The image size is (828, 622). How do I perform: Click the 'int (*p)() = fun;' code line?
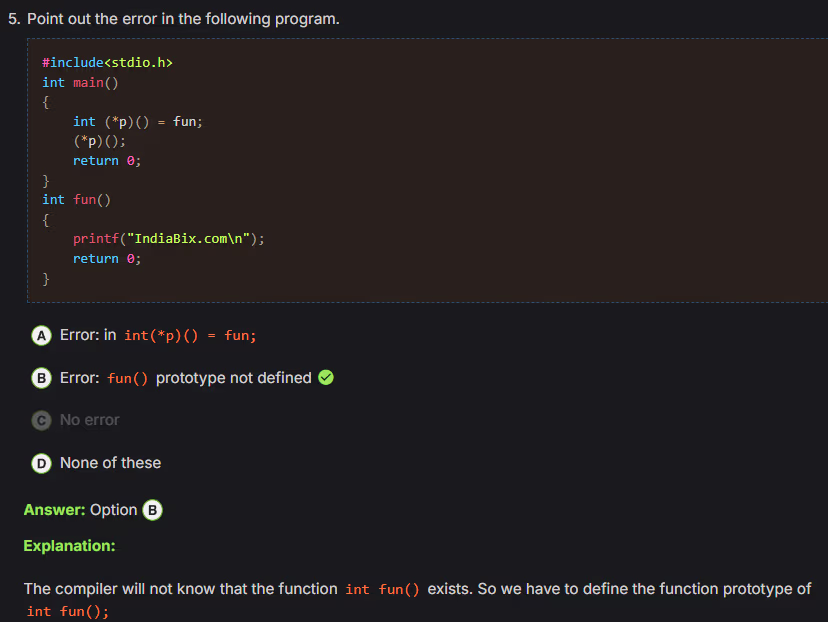coord(138,121)
